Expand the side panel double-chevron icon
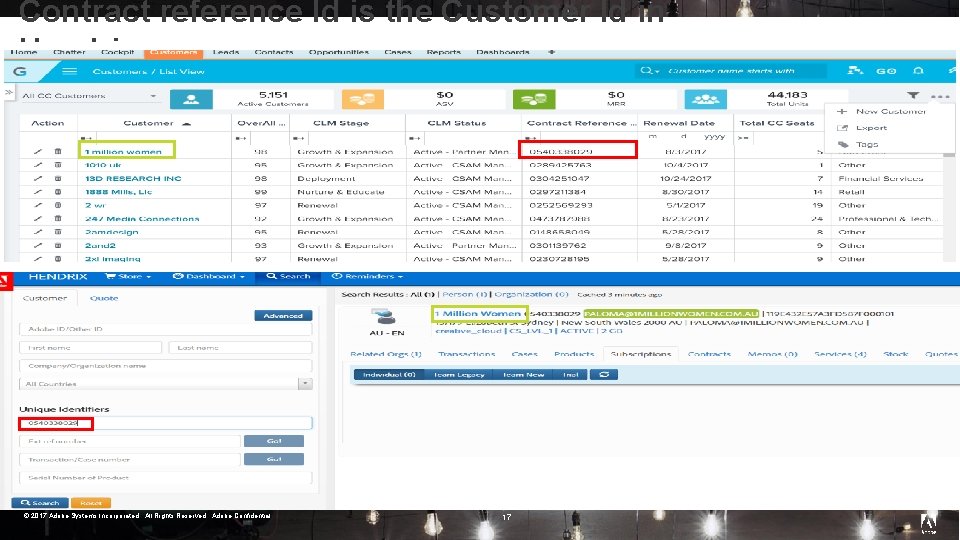The height and width of the screenshot is (540, 960). pos(9,92)
